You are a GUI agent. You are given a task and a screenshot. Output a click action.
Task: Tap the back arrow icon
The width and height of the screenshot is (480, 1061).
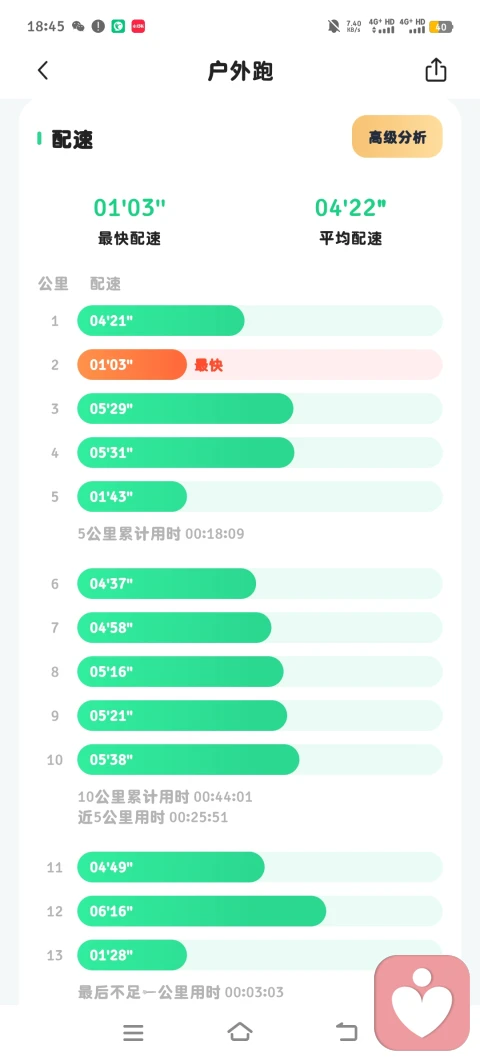pyautogui.click(x=43, y=70)
